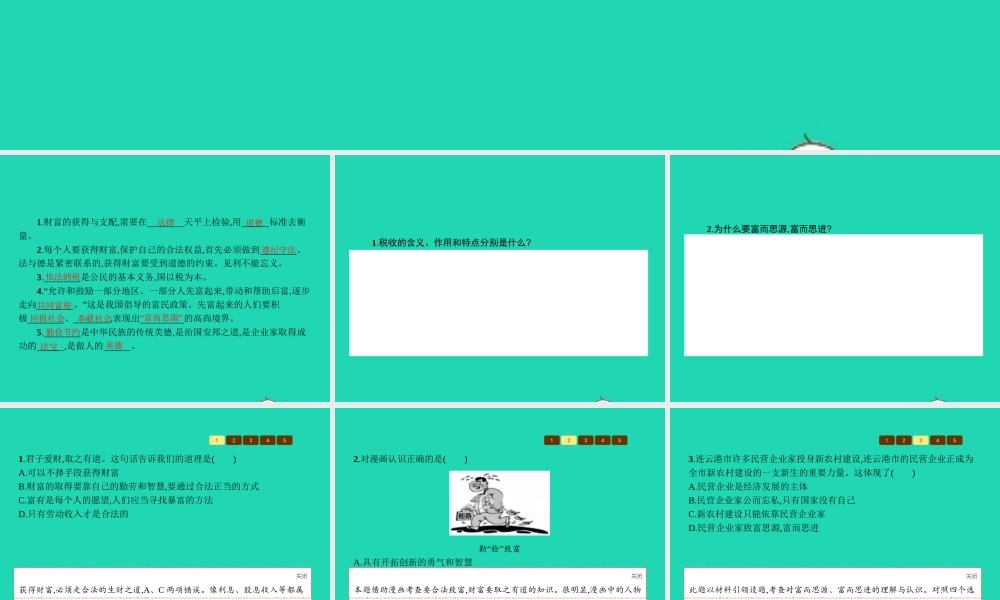
Task: Select option B.财富的取得要靠自己的勤劳和智慧
Action: 139,487
